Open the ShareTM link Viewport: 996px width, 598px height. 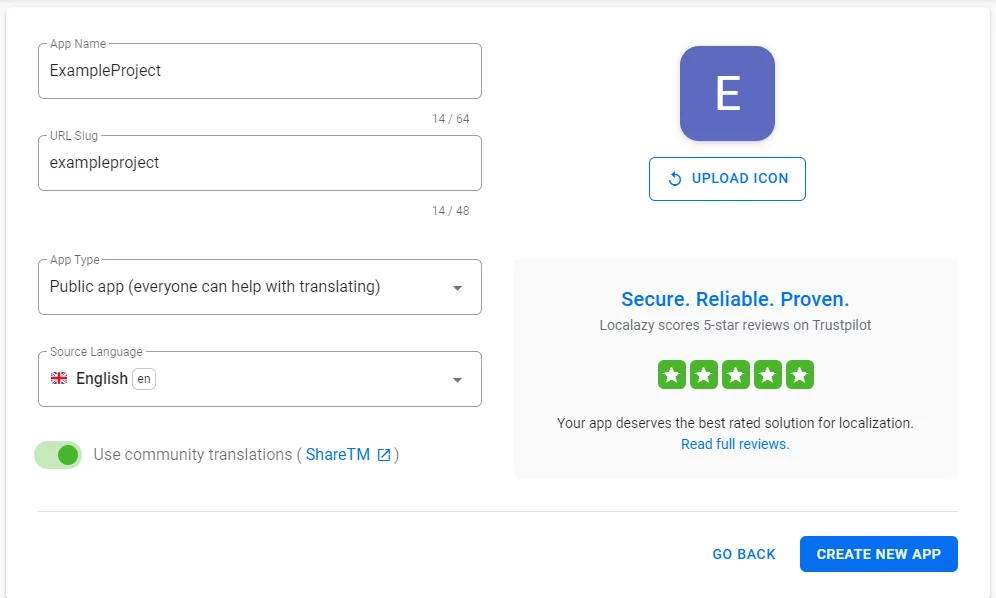(x=338, y=455)
